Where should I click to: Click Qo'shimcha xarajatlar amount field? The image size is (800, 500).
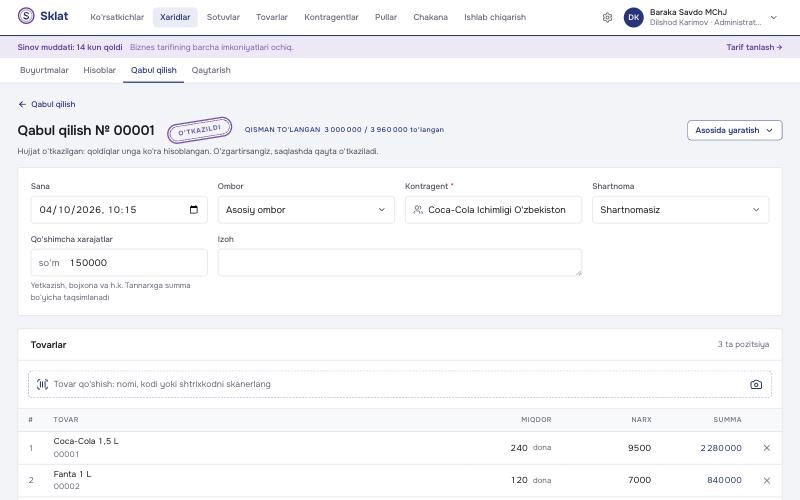[x=119, y=263]
